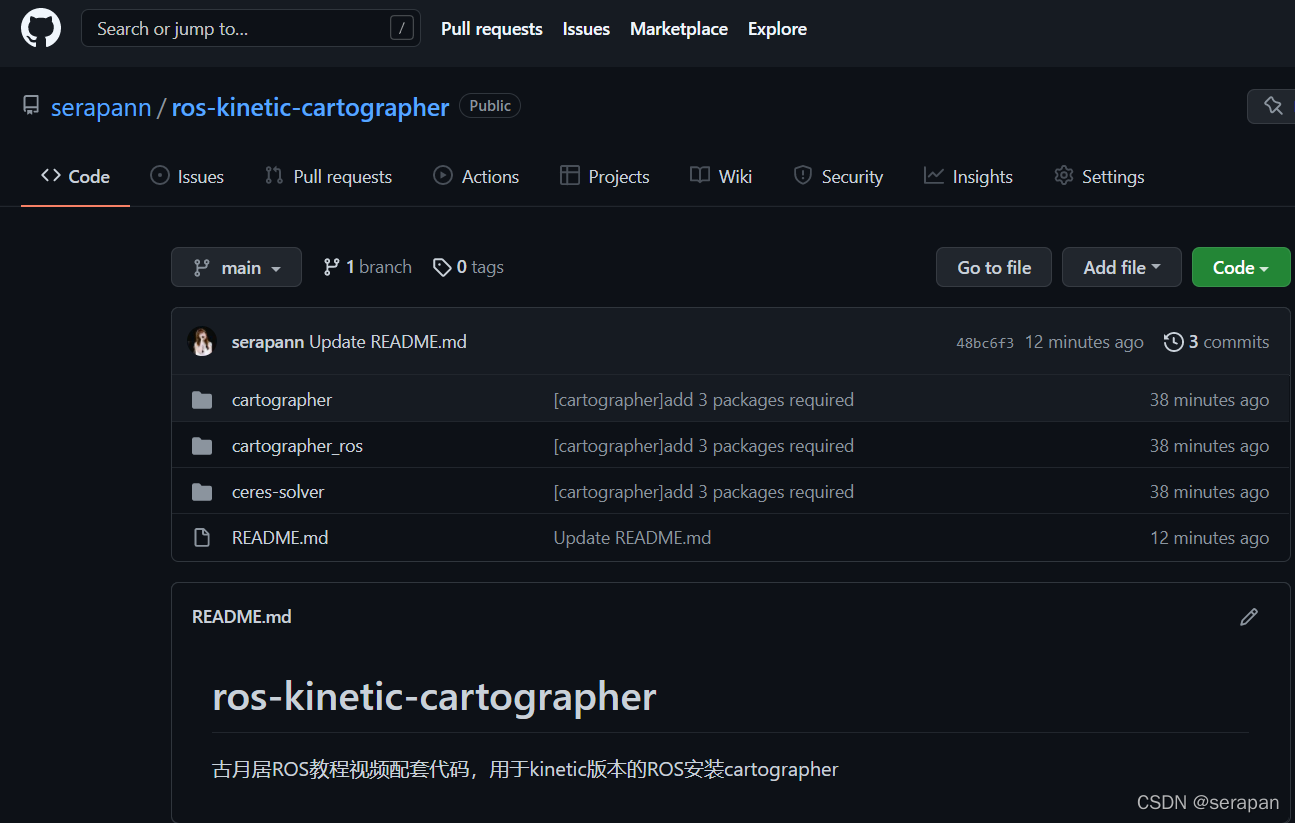
Task: Click the Public visibility badge
Action: point(490,106)
